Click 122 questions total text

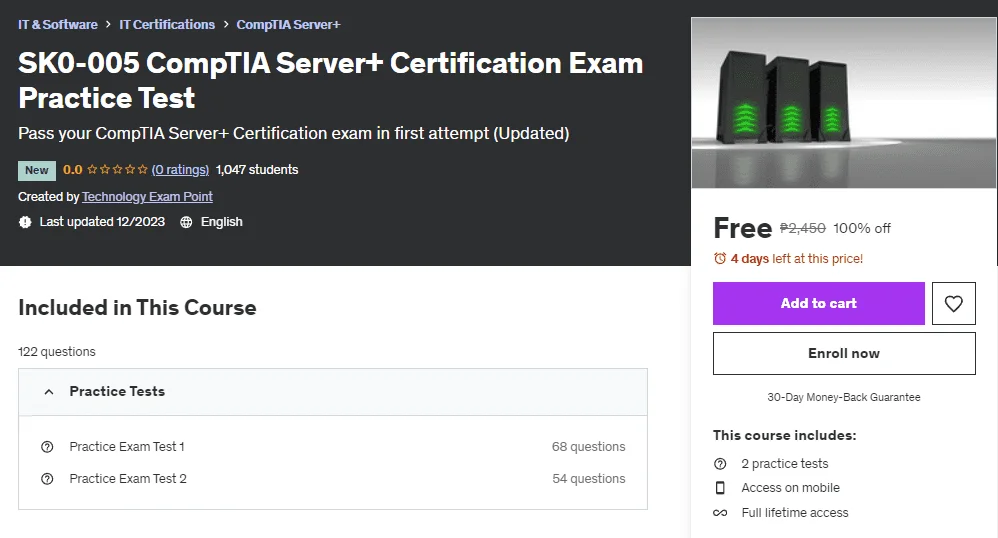(x=57, y=351)
